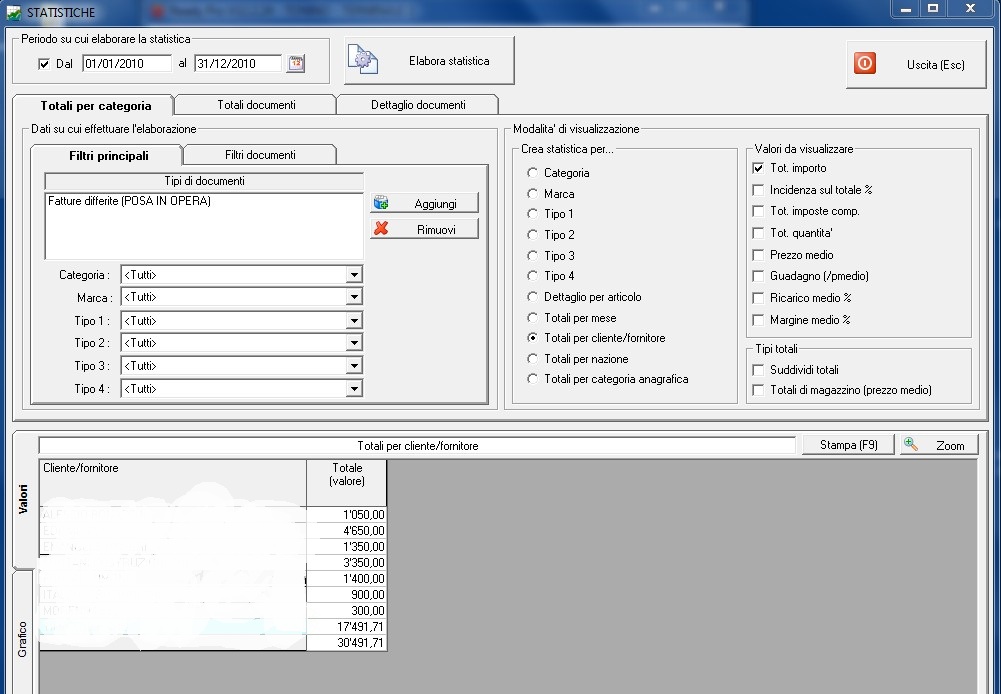
Task: Enable Tot. imposte comp. checkbox
Action: tap(758, 211)
